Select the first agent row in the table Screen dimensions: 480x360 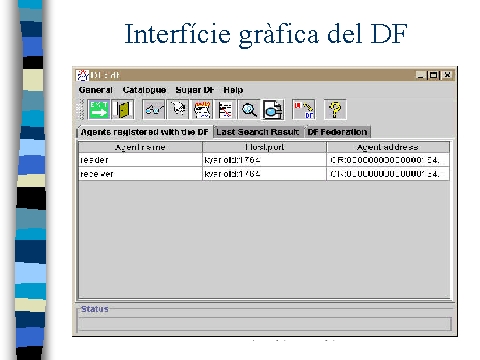(264, 160)
